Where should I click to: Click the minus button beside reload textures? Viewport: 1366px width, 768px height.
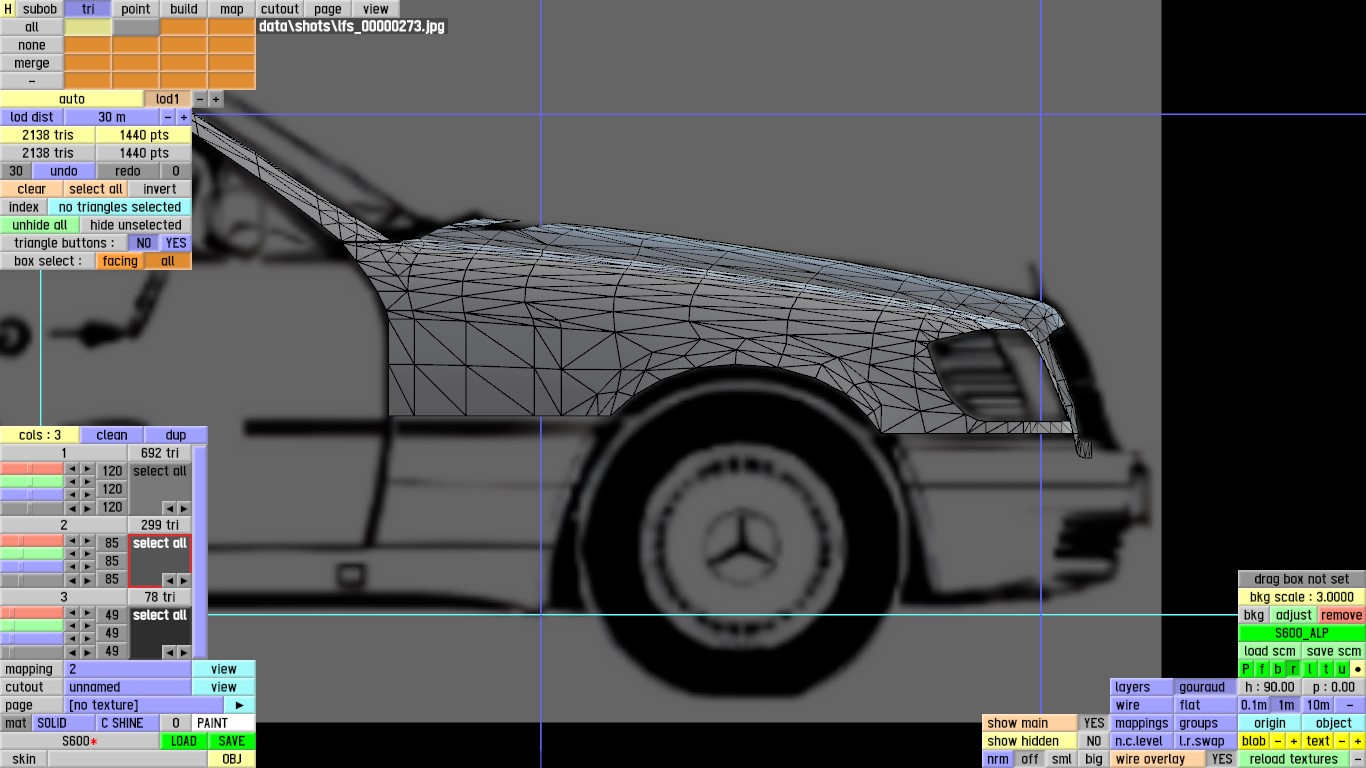tap(1358, 759)
